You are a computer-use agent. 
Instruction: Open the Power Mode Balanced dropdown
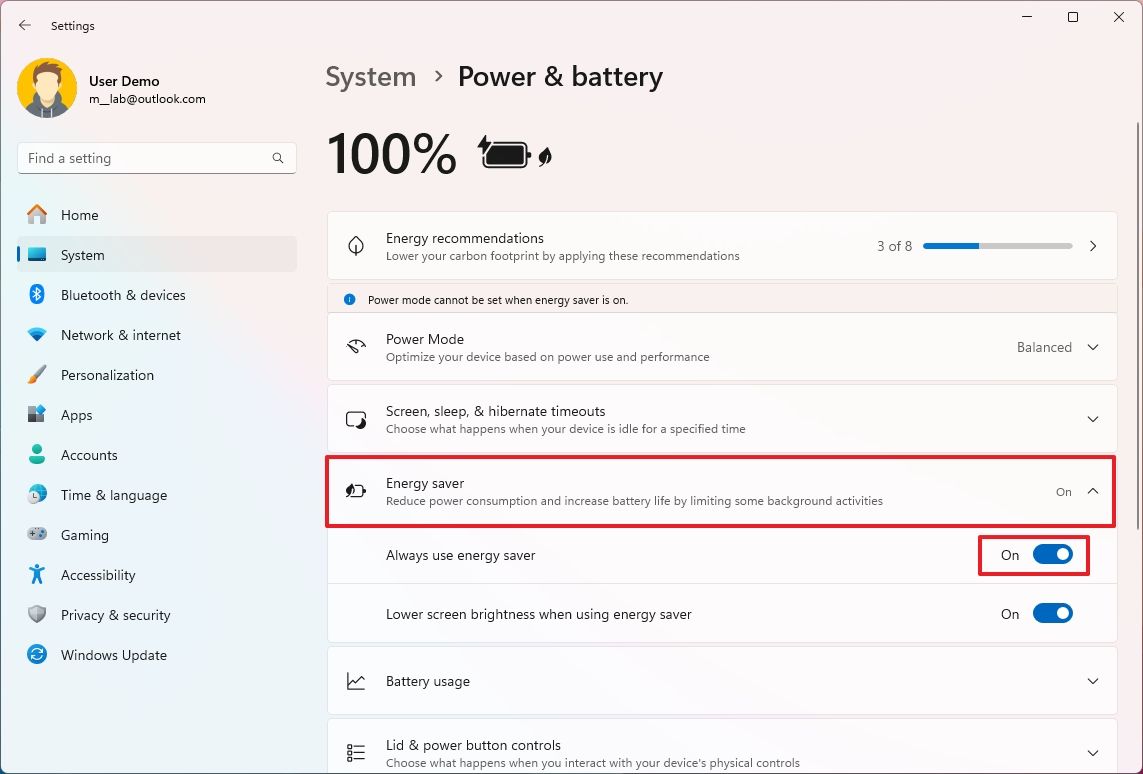[x=1058, y=347]
